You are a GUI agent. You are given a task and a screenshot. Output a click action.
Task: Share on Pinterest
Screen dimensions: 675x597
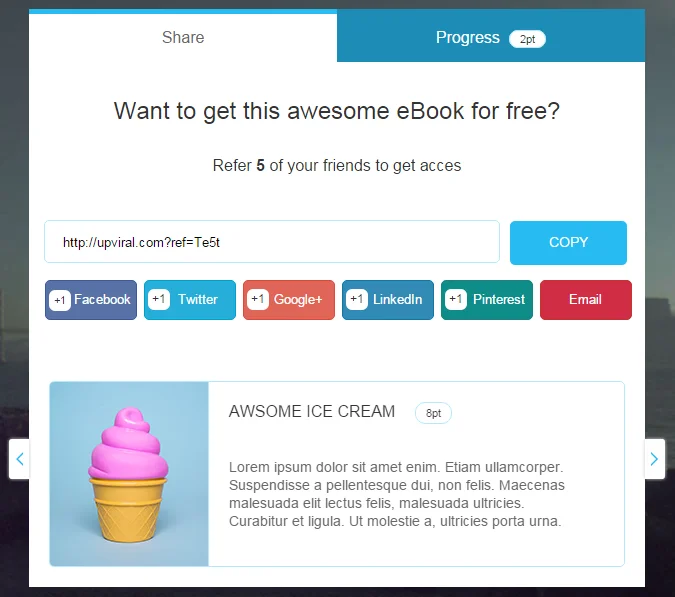coord(487,300)
